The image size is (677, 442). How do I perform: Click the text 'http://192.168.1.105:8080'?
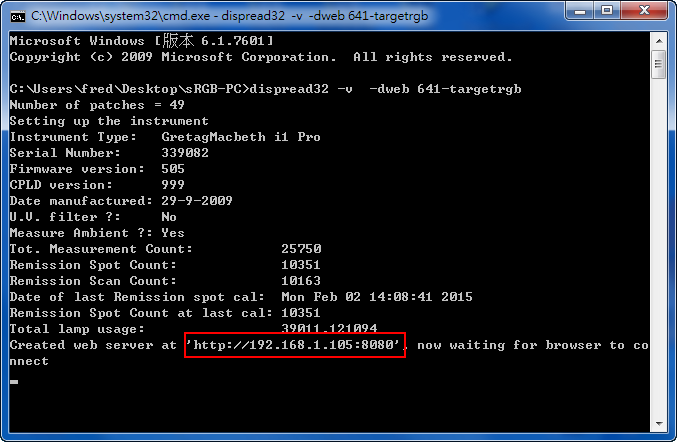coord(294,345)
